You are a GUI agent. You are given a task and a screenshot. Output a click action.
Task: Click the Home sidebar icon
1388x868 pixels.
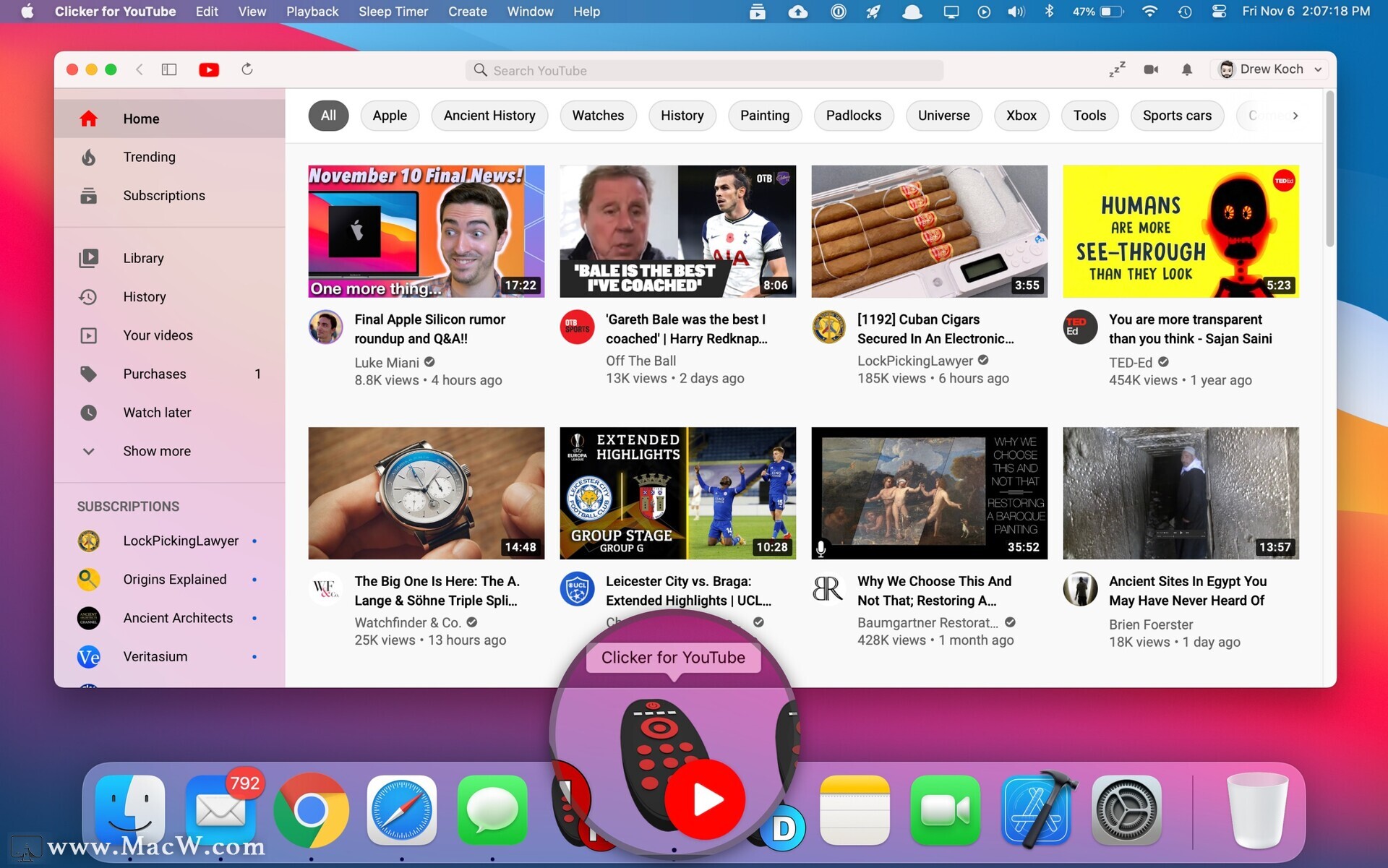pos(89,118)
